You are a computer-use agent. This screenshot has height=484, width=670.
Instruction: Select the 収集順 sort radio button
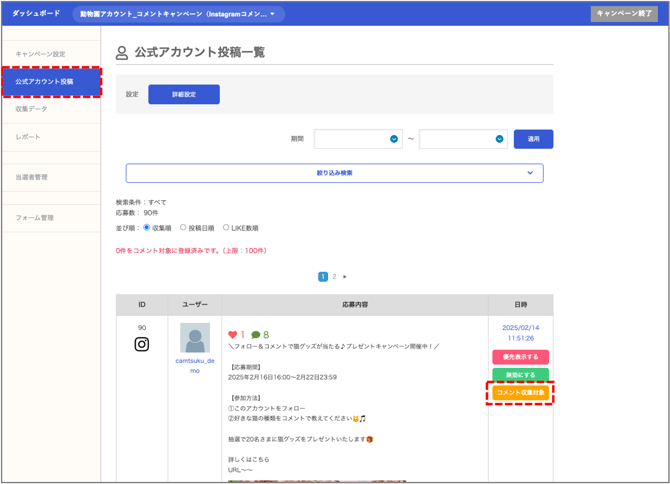click(147, 228)
